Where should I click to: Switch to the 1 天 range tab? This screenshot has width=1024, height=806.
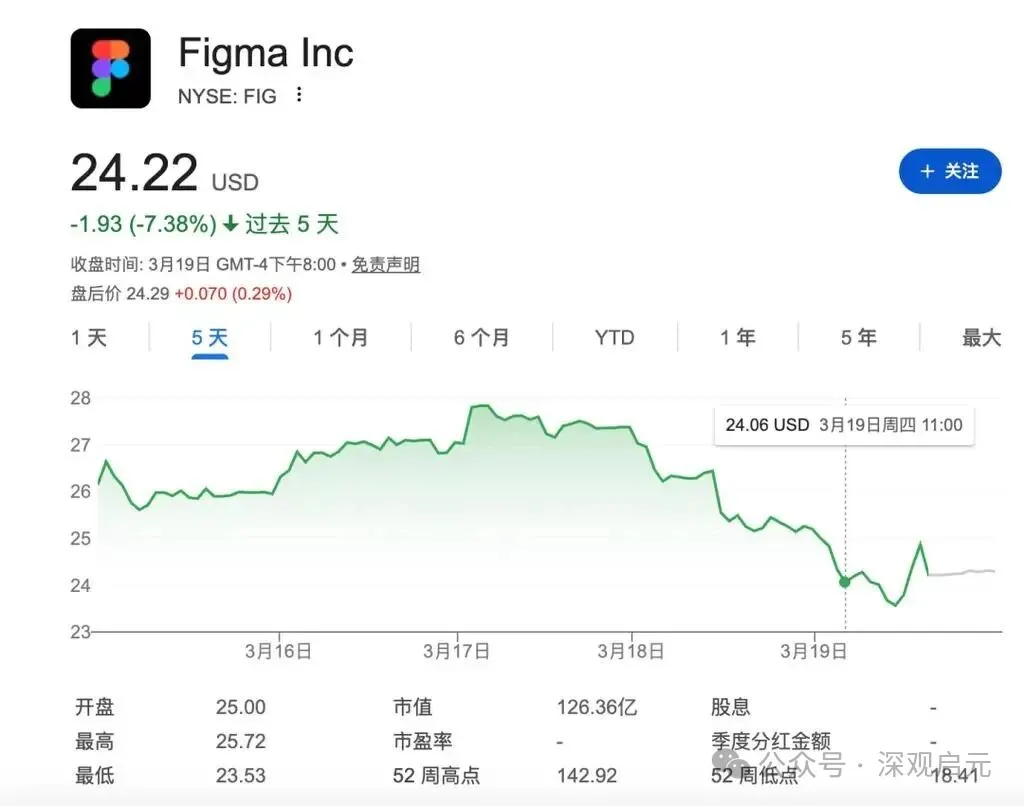[x=89, y=338]
